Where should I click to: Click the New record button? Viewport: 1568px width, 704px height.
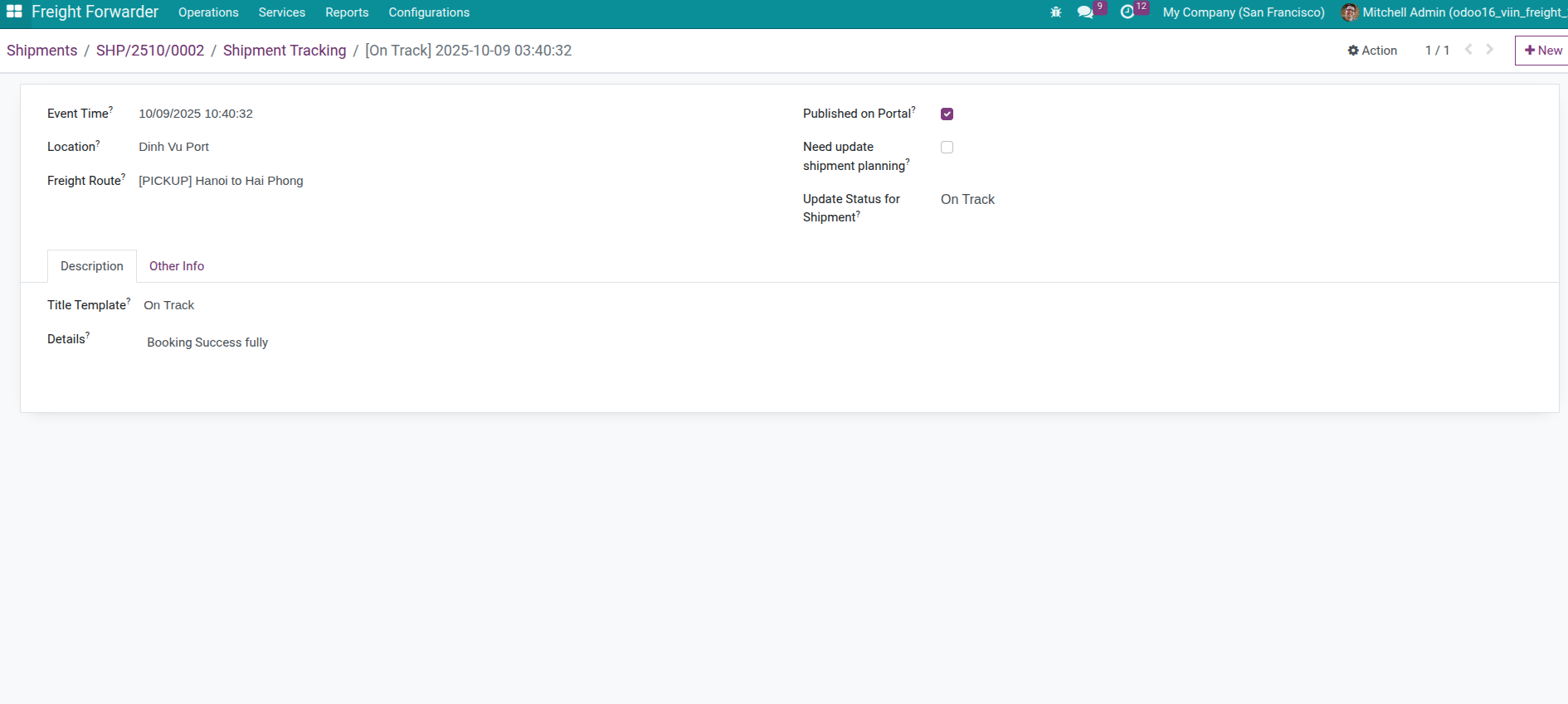1543,51
